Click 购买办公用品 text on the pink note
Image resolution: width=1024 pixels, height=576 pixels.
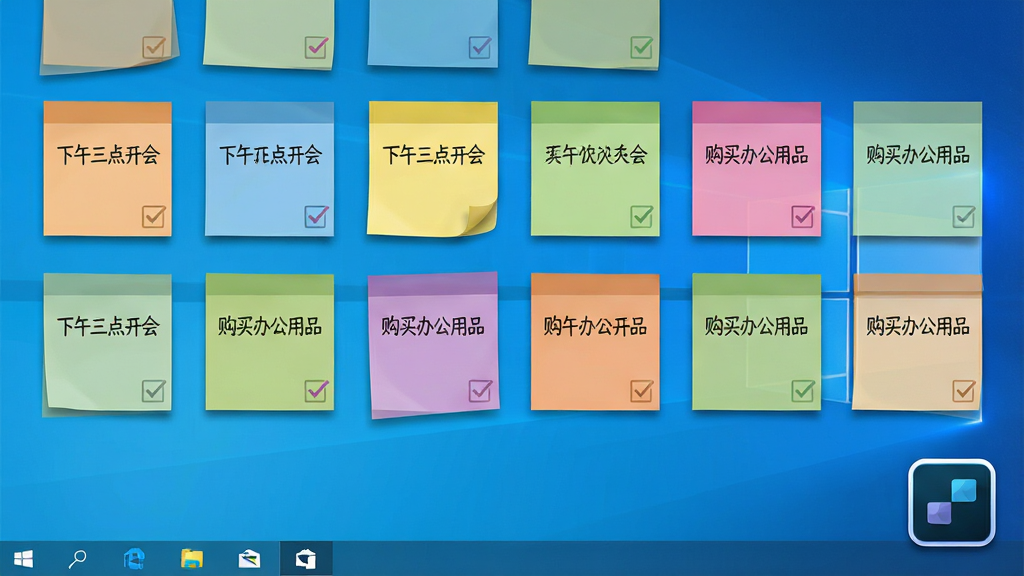click(x=756, y=155)
